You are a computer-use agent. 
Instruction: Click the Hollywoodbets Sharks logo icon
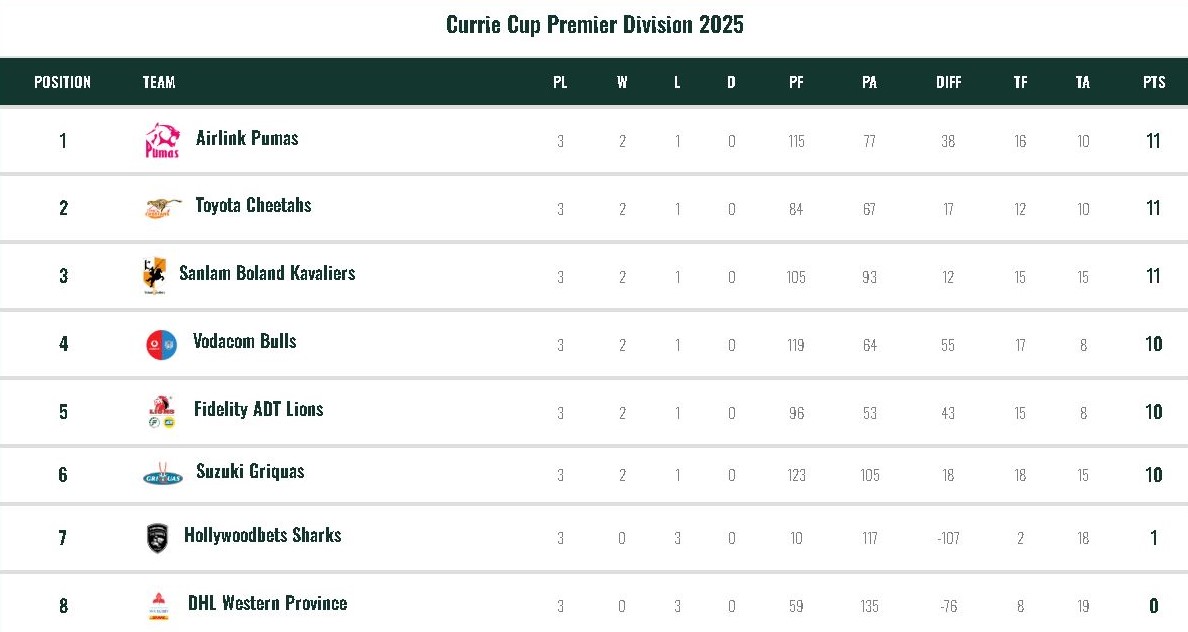point(157,538)
